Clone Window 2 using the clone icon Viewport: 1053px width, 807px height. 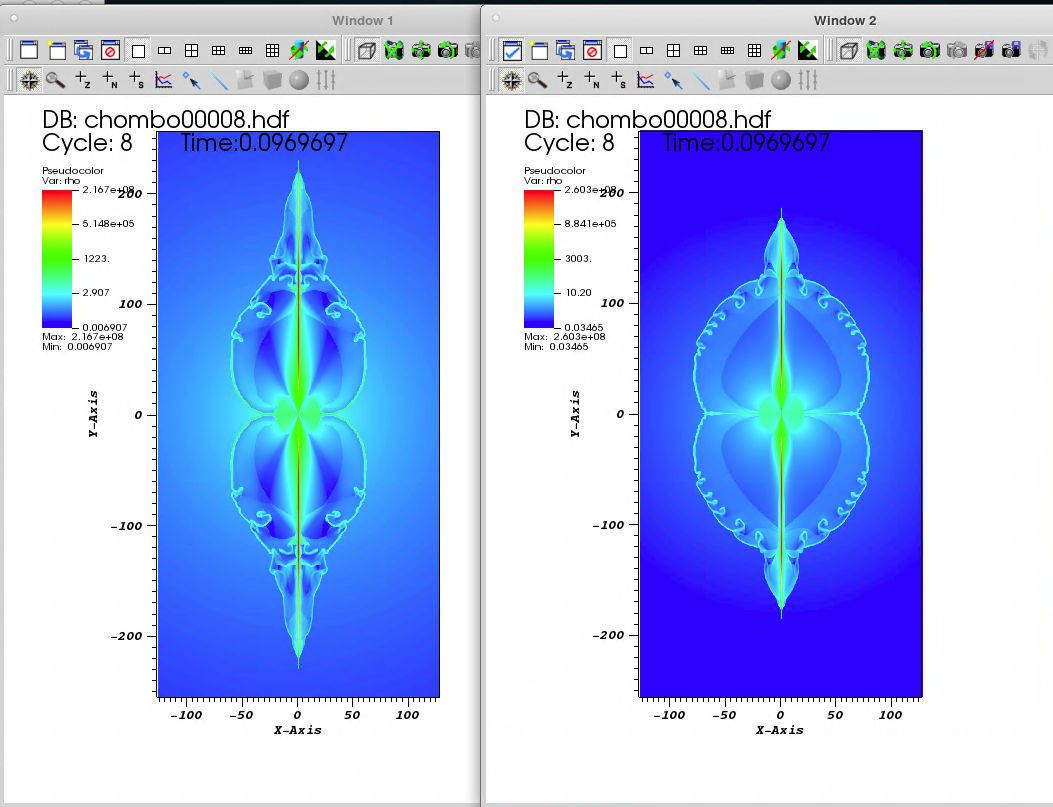pyautogui.click(x=566, y=50)
